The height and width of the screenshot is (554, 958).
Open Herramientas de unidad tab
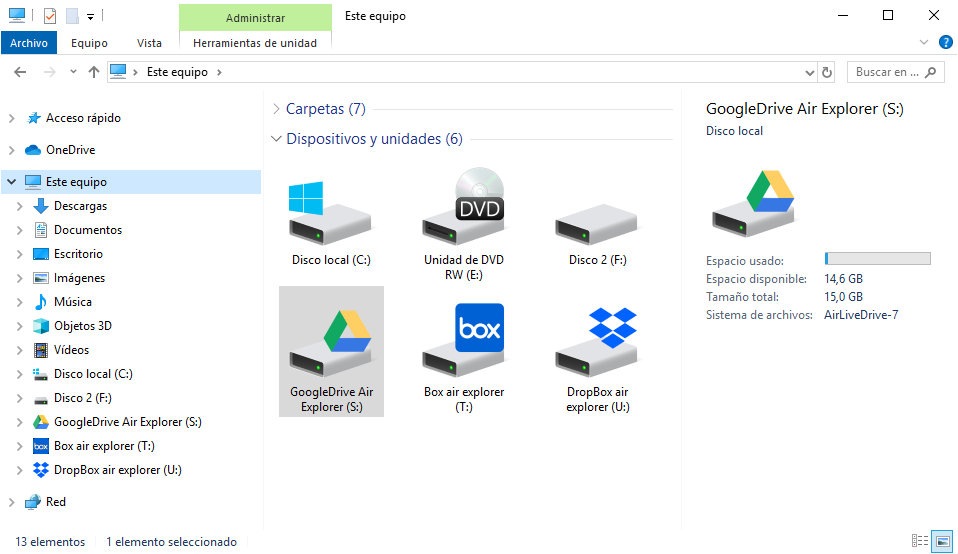(x=255, y=43)
